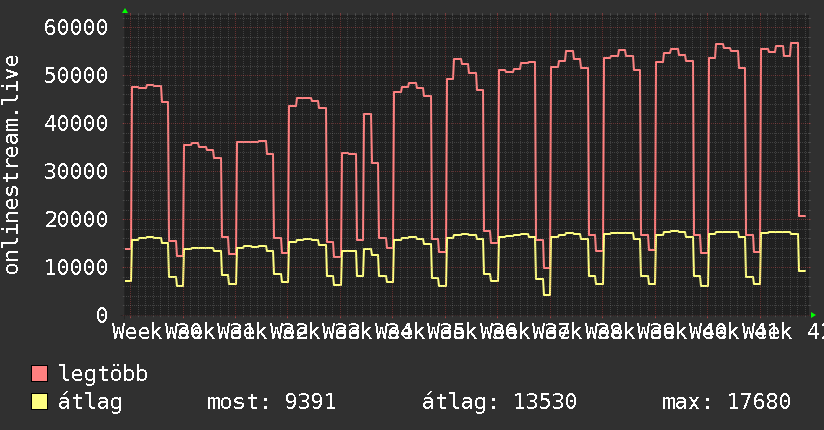The width and height of the screenshot is (824, 430).
Task: Click the pink legtöbb legend color swatch
Action: pyautogui.click(x=39, y=374)
